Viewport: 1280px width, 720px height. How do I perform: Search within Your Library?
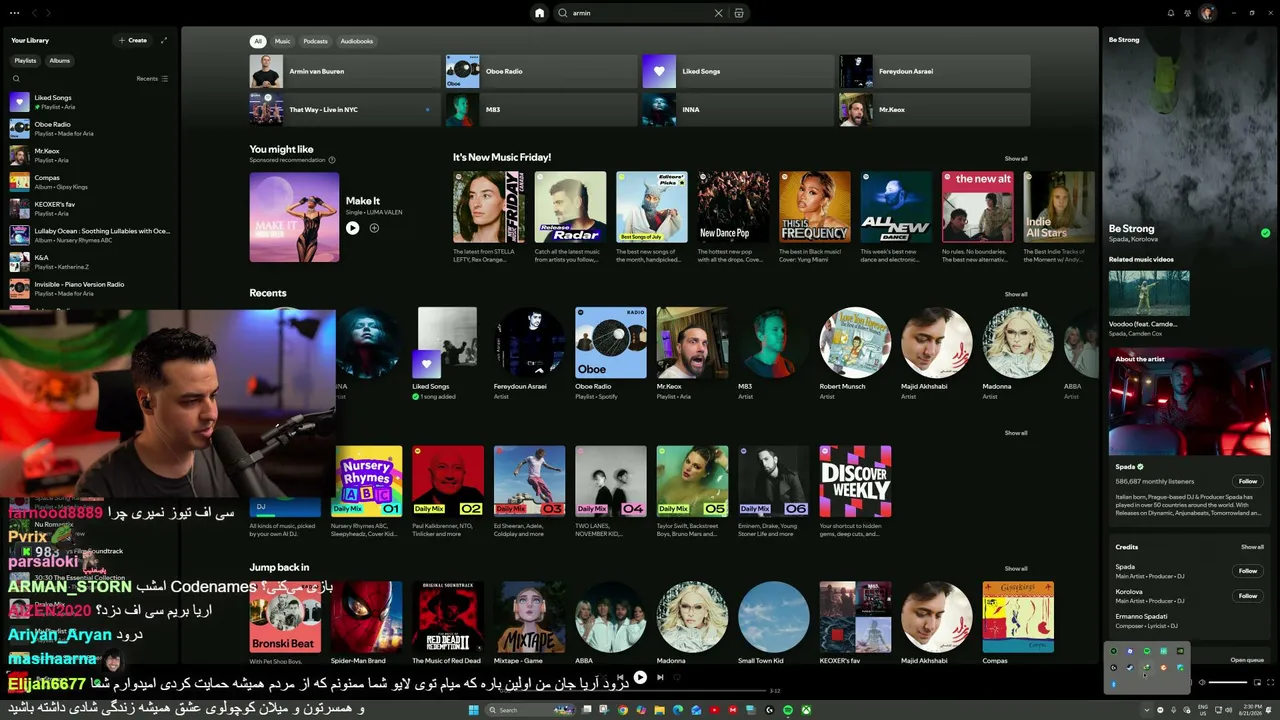tap(16, 78)
